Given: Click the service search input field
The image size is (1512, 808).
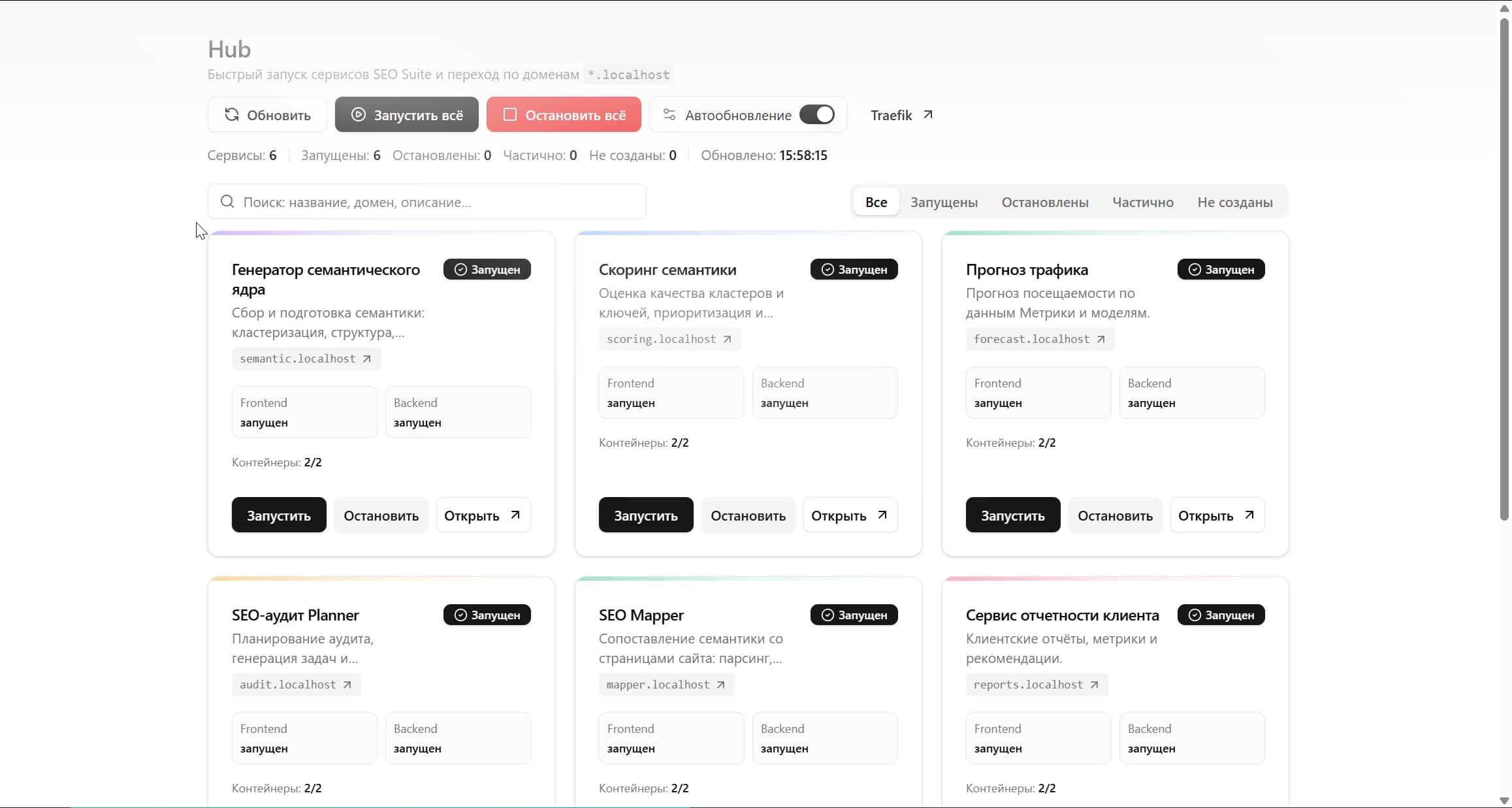Looking at the screenshot, I should (x=438, y=202).
